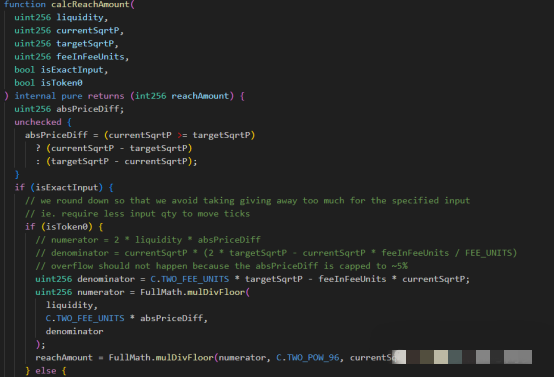The image size is (554, 378).
Task: Click the comment '// numerator = 2 * liquidity * absPriceDiff'
Action: tap(148, 240)
